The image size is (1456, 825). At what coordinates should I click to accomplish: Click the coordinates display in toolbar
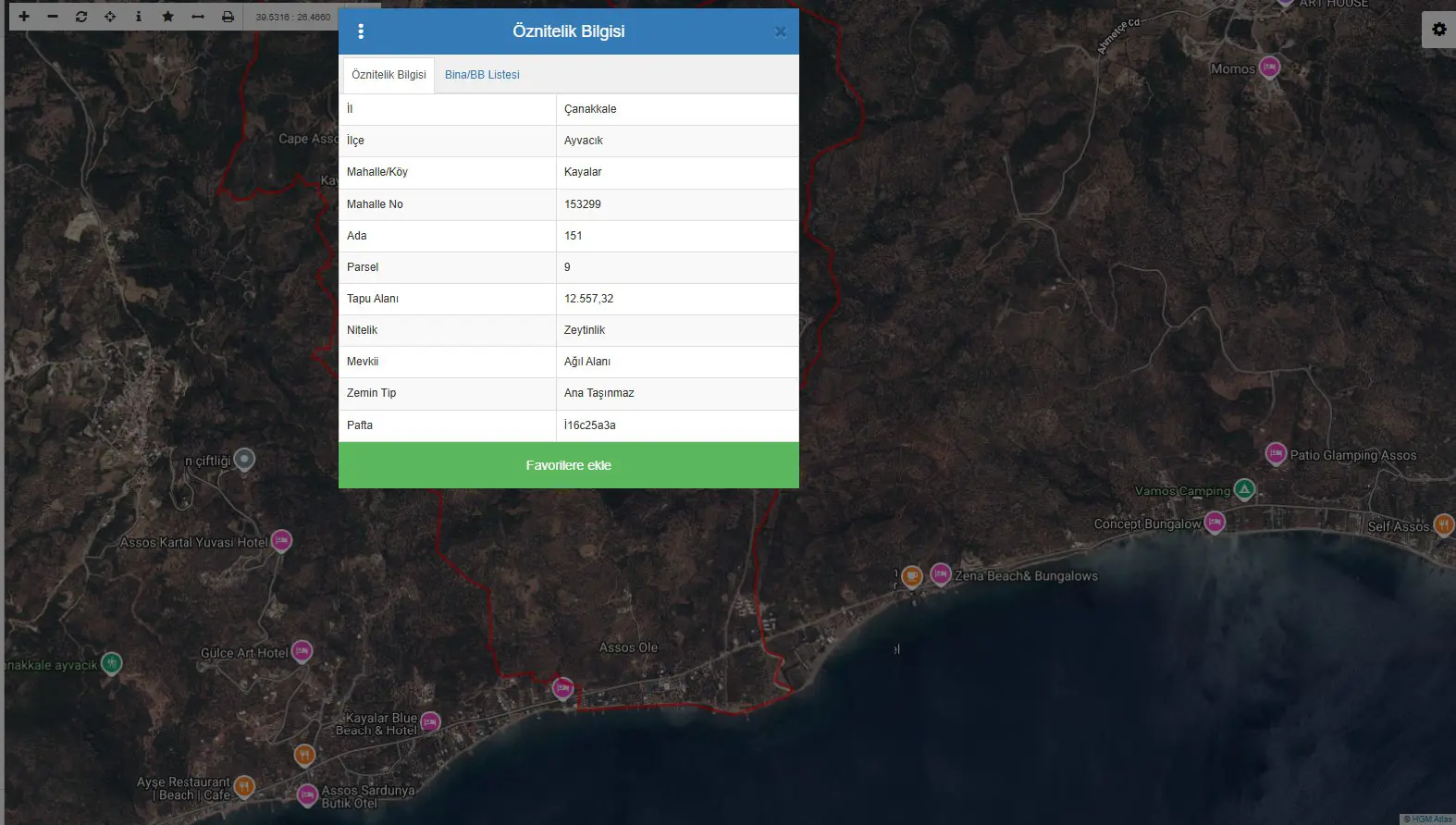pos(293,17)
